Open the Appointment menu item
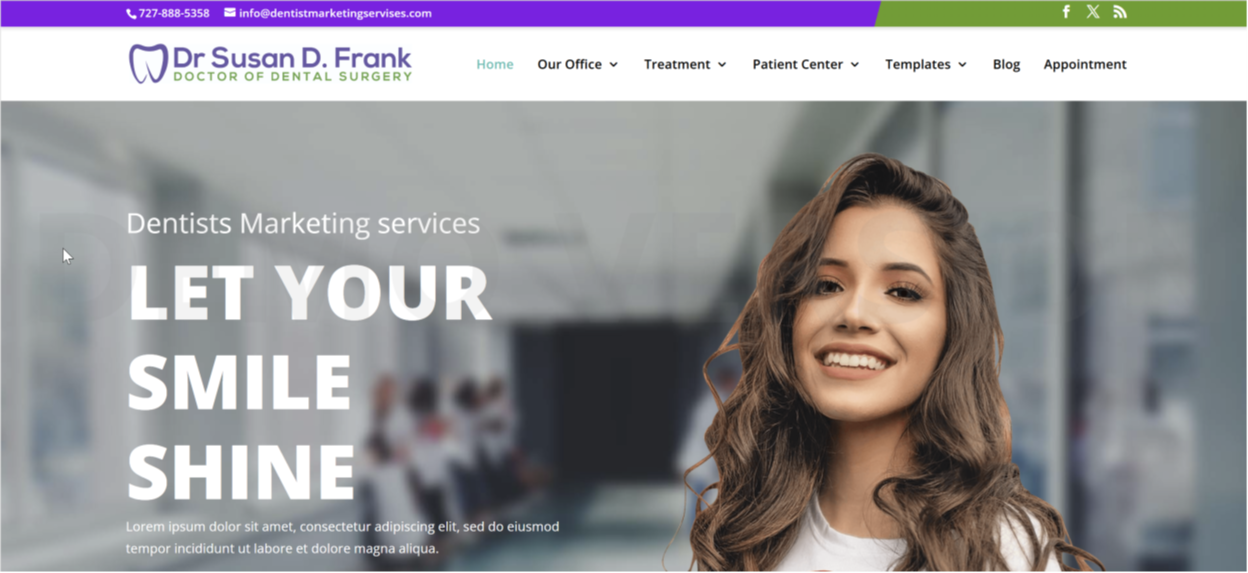 pyautogui.click(x=1085, y=64)
